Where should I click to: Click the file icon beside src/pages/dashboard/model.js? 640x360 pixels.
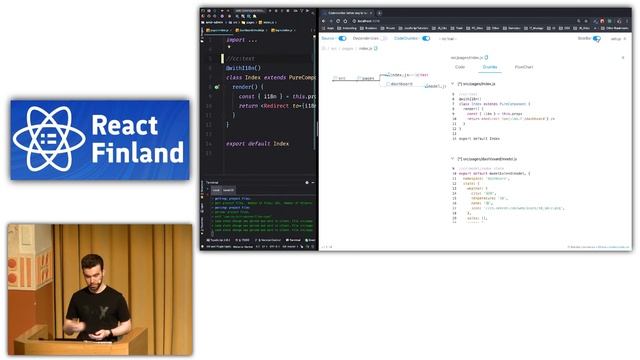click(460, 159)
